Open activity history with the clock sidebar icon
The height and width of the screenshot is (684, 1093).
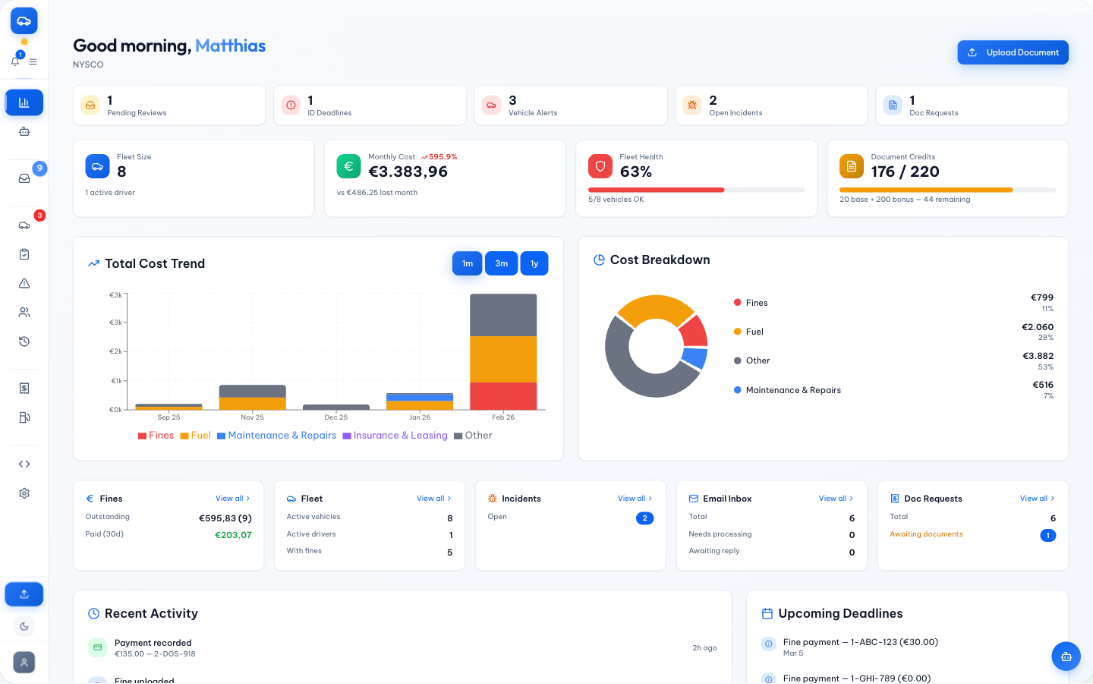point(24,341)
